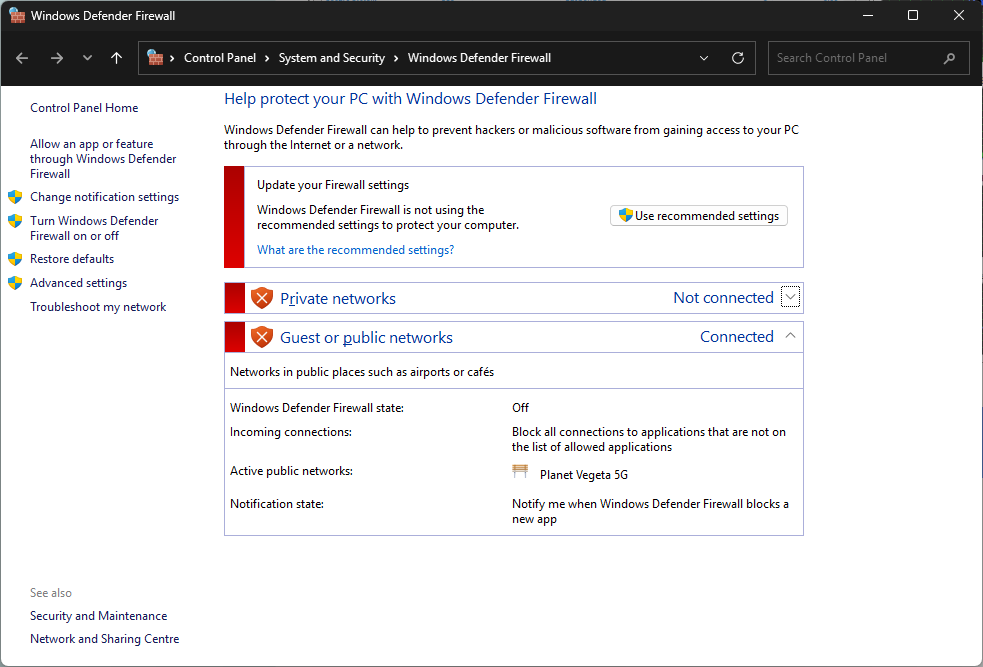The height and width of the screenshot is (667, 983).
Task: Click red shield icon beside Private networks
Action: point(261,298)
